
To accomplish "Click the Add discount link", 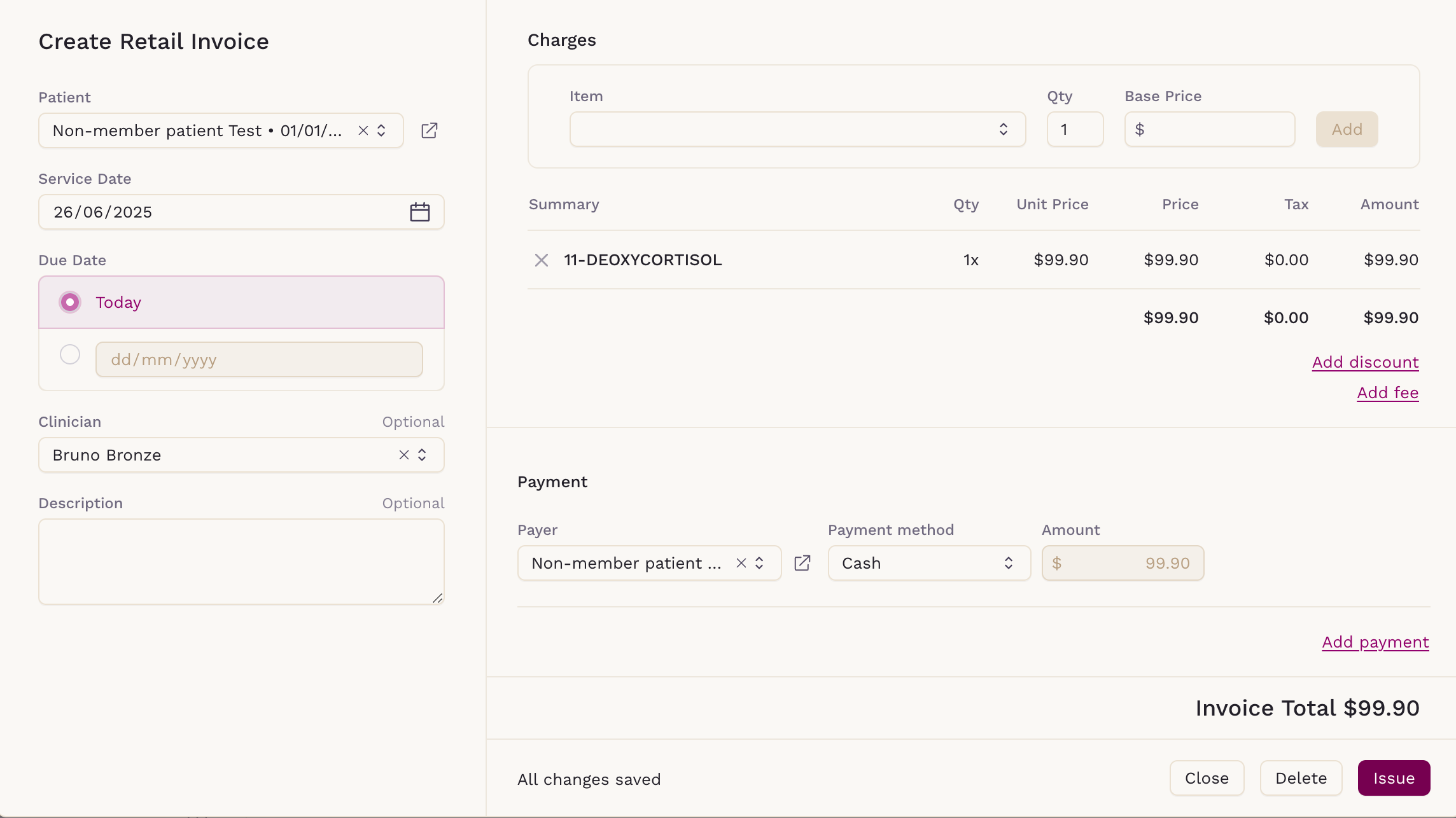I will tap(1366, 362).
